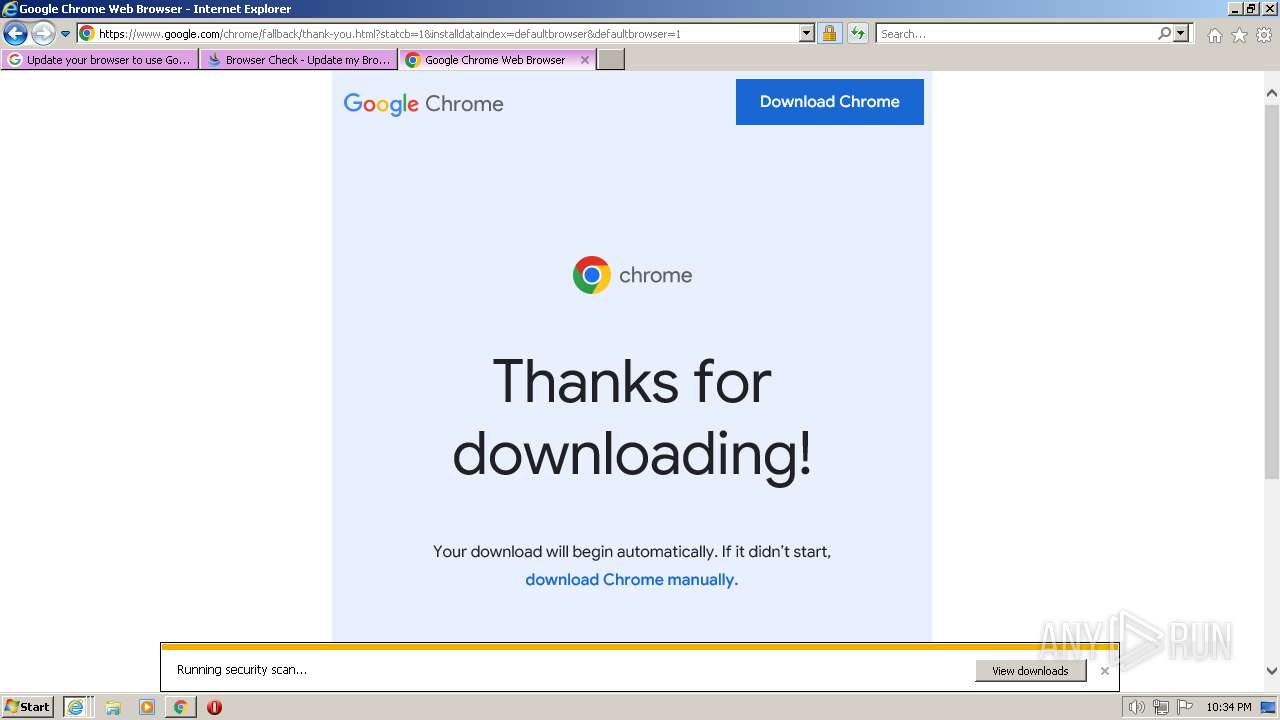This screenshot has height=720, width=1280.
Task: Launch the media player taskbar icon
Action: tap(147, 707)
